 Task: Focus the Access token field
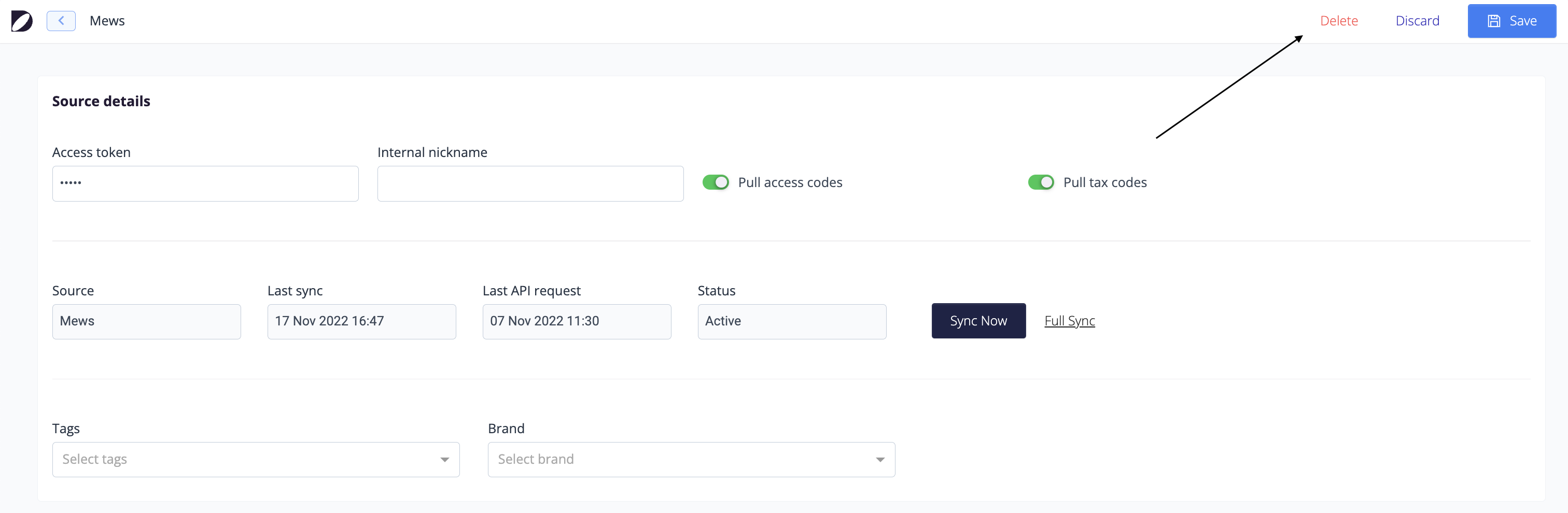[x=205, y=183]
